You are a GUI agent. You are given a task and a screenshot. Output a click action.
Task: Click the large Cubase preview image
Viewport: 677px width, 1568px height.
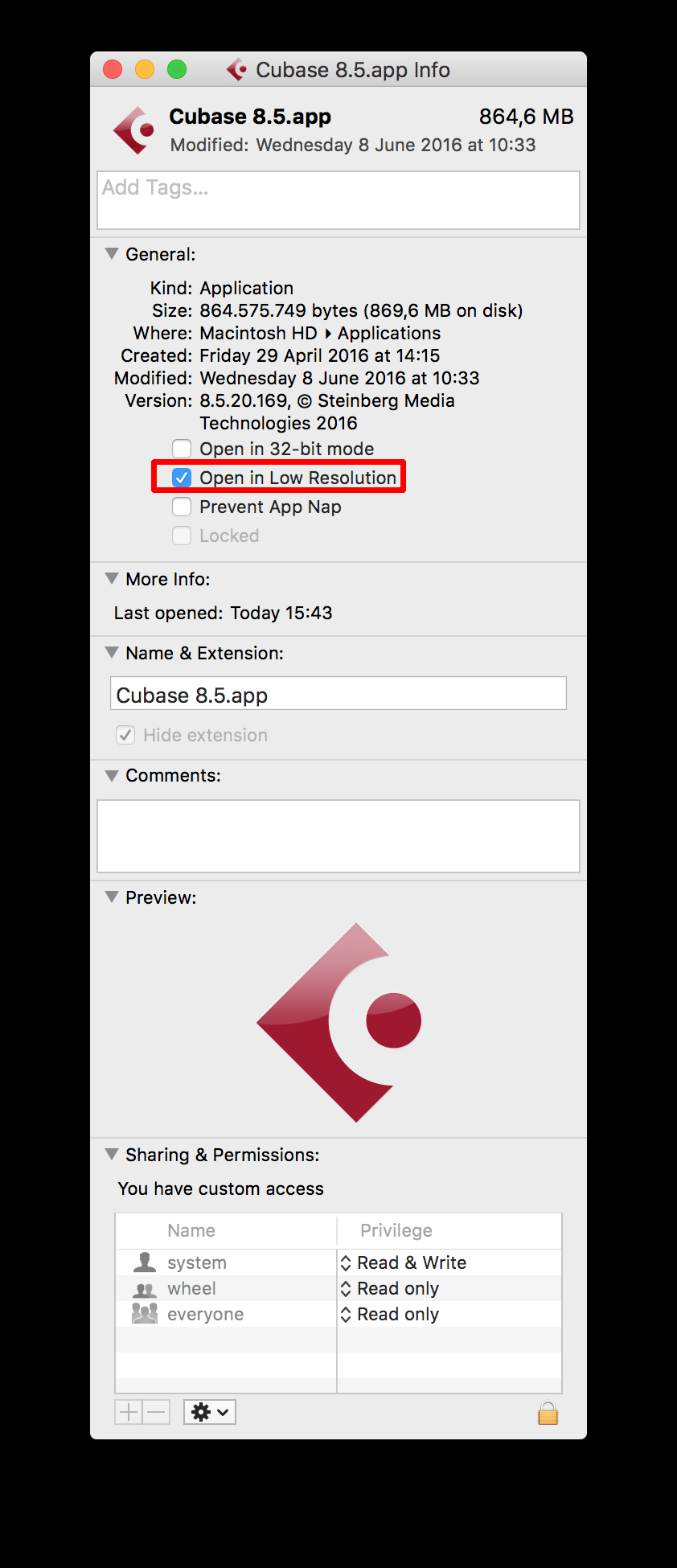coord(339,1022)
